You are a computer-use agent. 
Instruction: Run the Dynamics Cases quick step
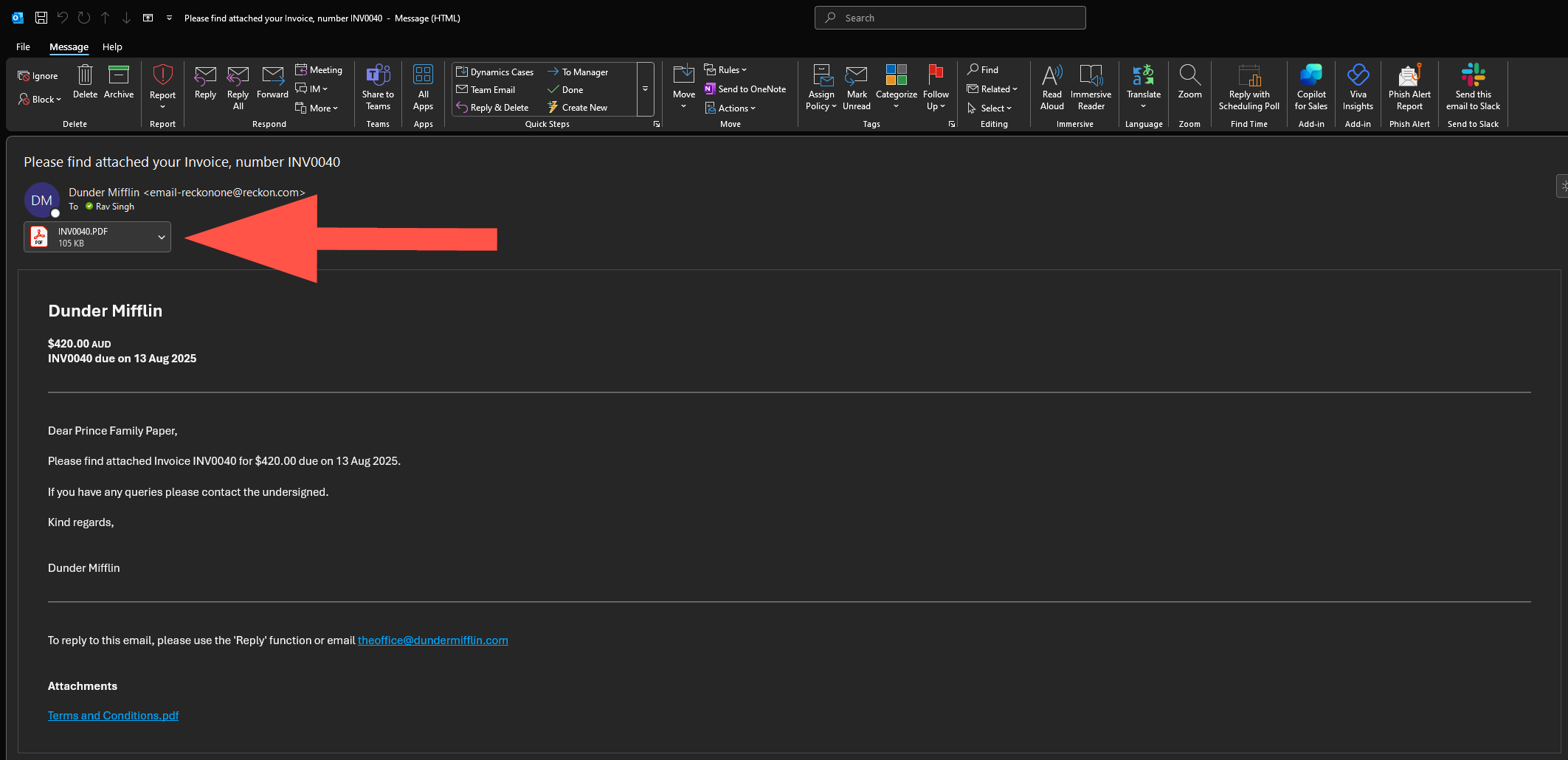click(x=495, y=72)
